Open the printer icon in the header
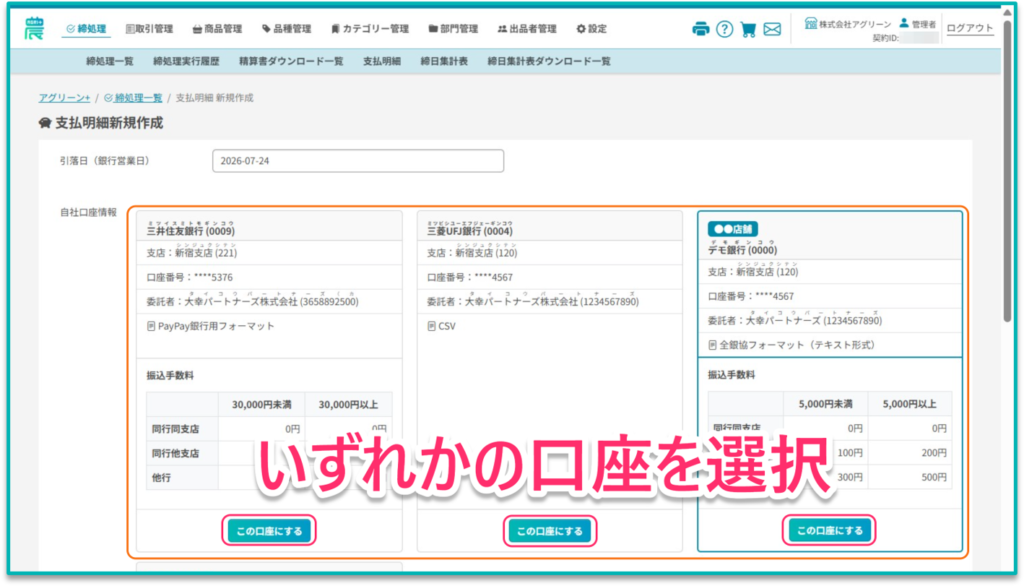Viewport: 1024px width, 586px height. click(701, 29)
